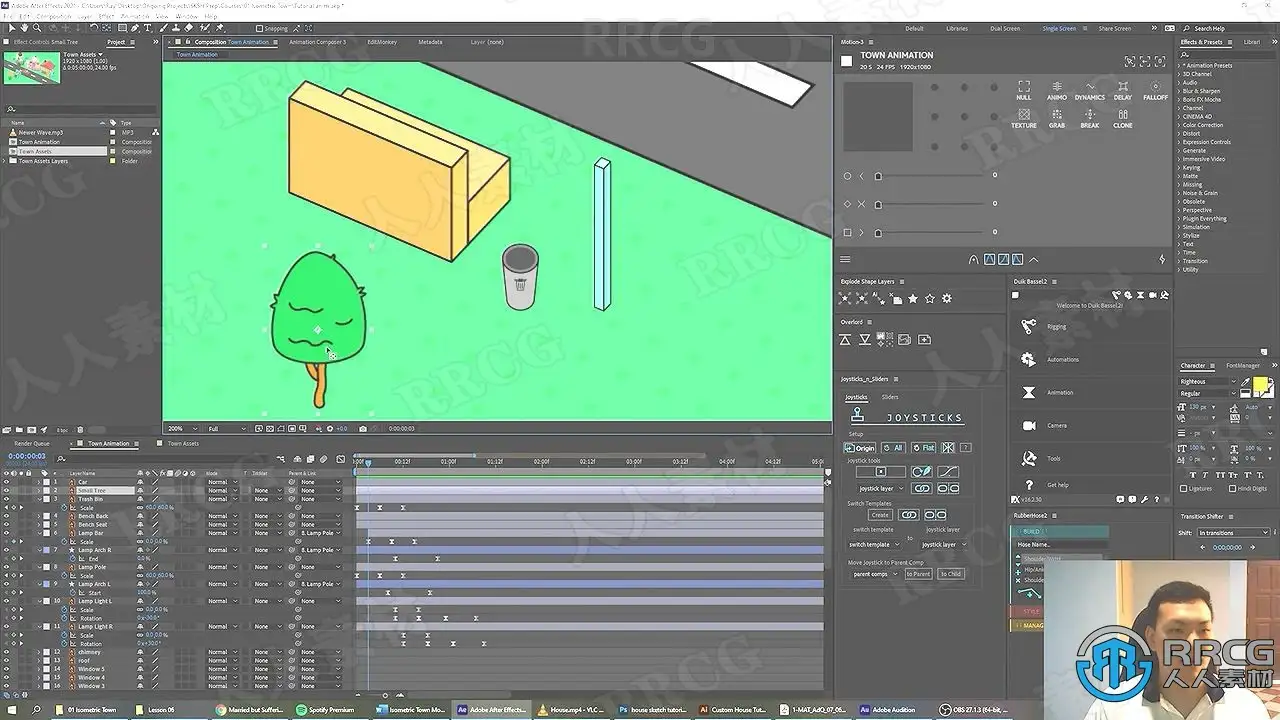This screenshot has width=1280, height=720.
Task: Click Motion-3 lightning bolt icon
Action: tap(1162, 259)
